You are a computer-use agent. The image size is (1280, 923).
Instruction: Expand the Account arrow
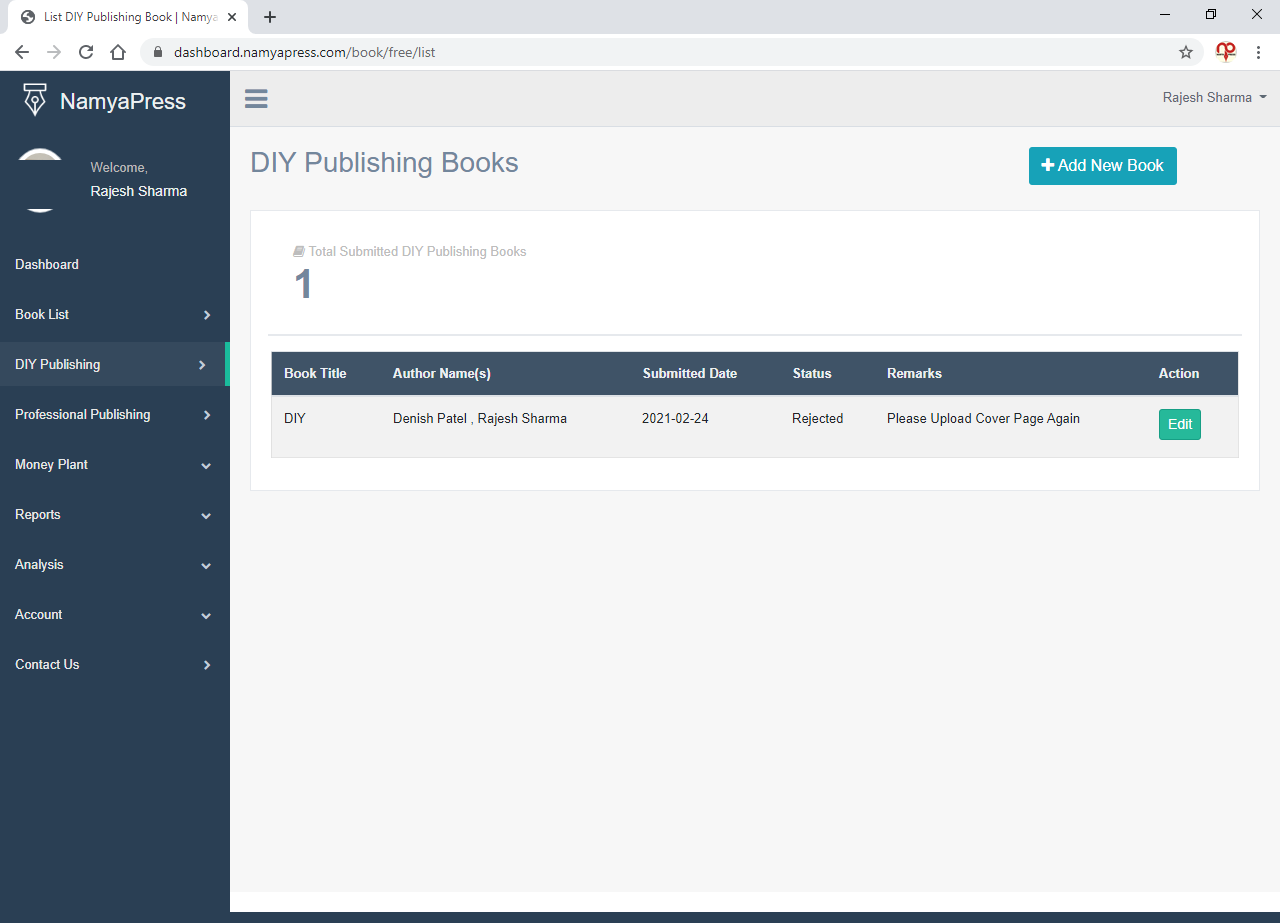click(x=206, y=615)
